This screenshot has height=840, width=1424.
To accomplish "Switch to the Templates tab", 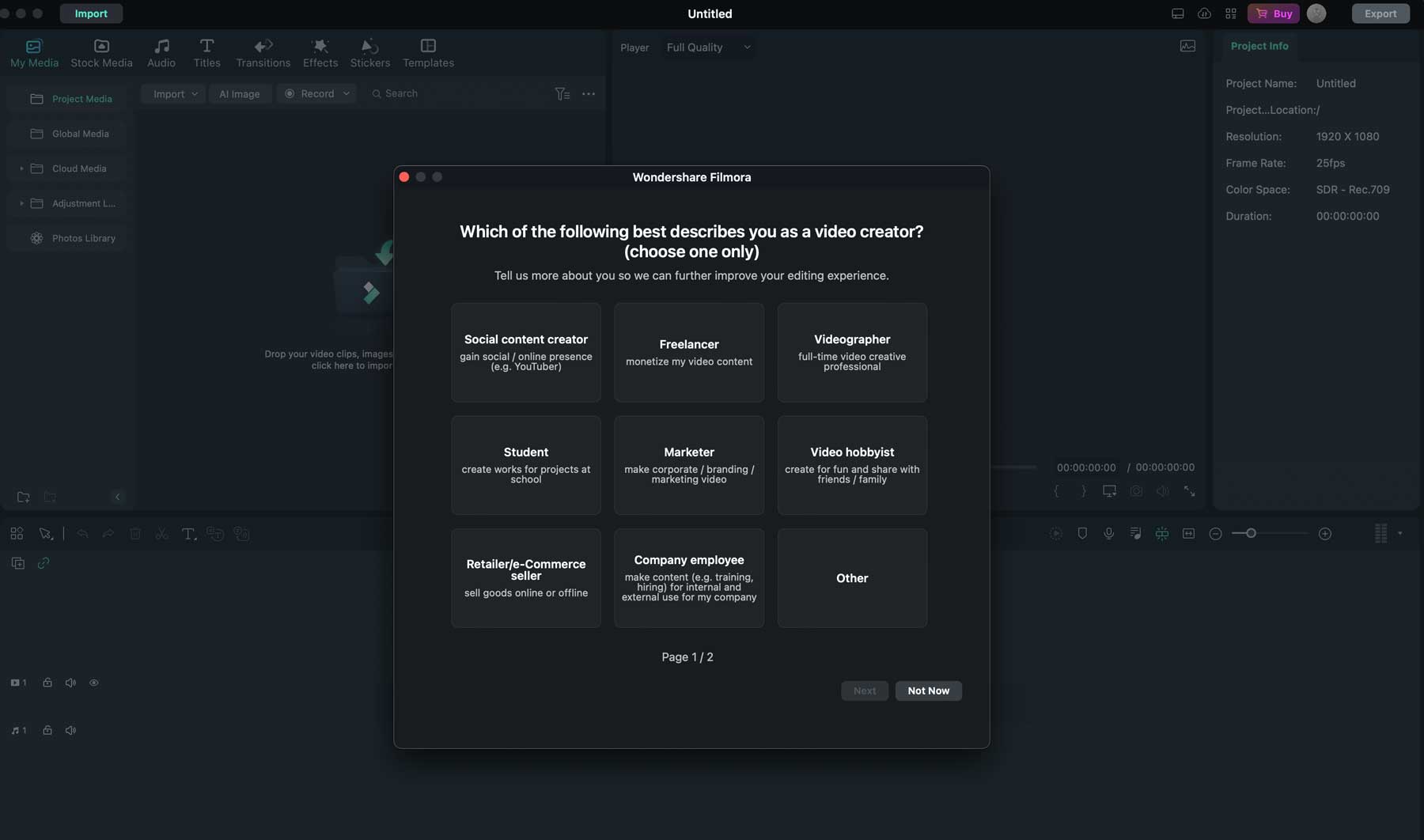I will click(428, 52).
